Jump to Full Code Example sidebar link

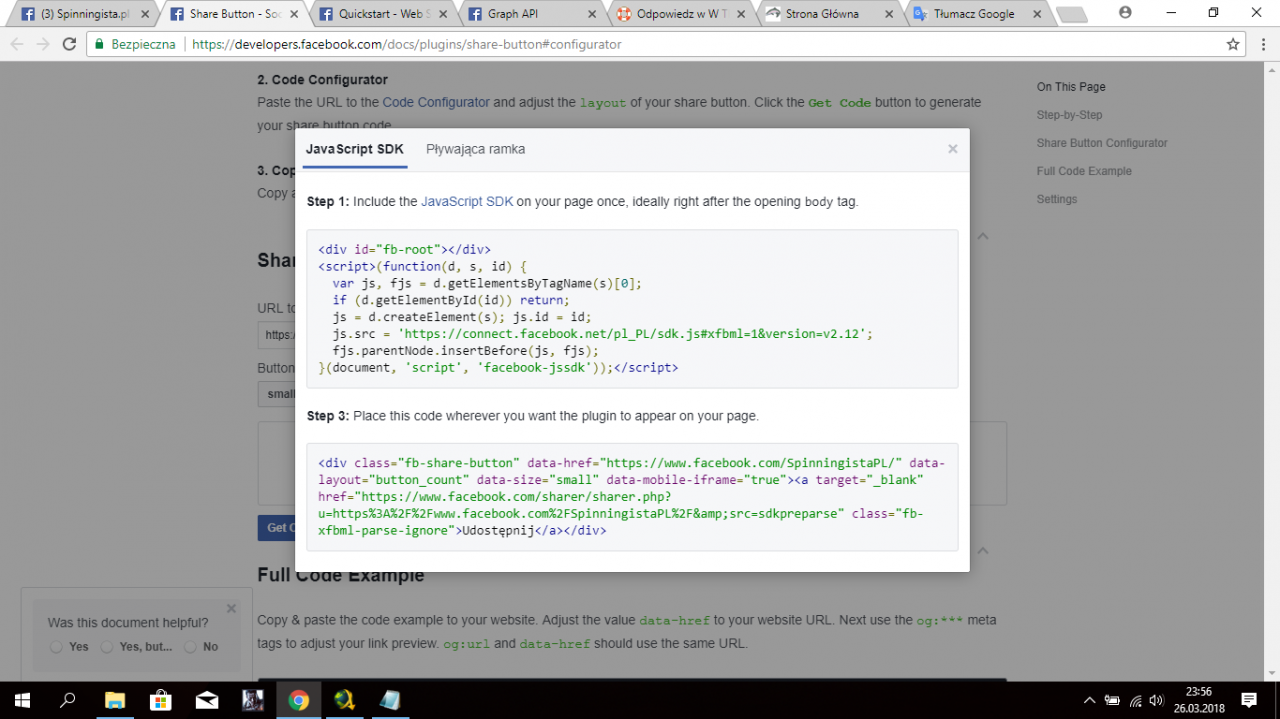[x=1084, y=171]
